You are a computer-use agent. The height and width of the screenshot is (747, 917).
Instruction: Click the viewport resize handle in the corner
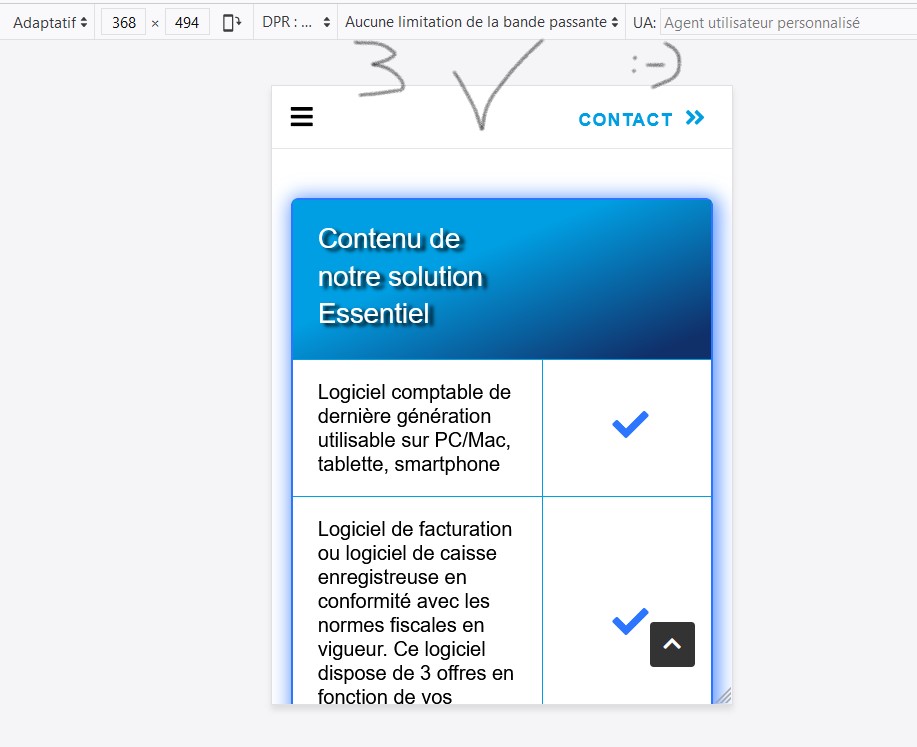(723, 695)
